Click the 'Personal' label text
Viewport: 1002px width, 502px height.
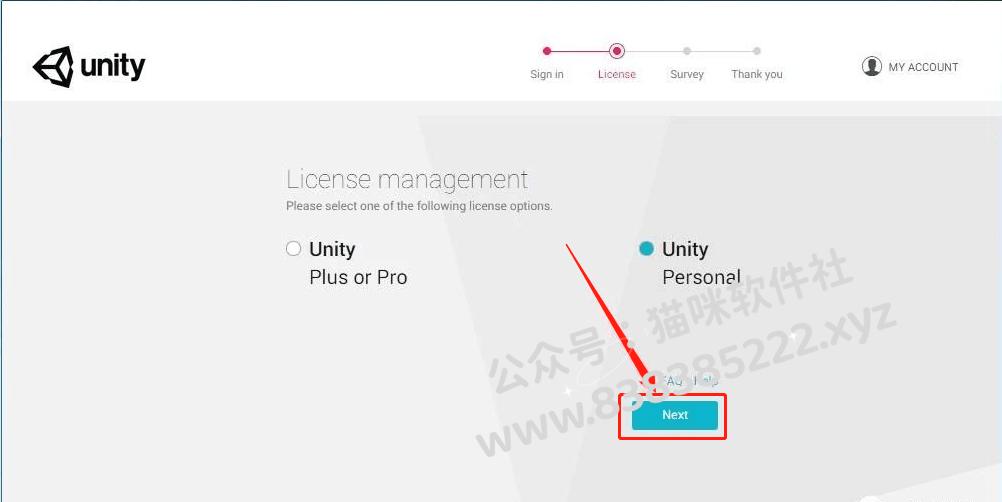702,277
